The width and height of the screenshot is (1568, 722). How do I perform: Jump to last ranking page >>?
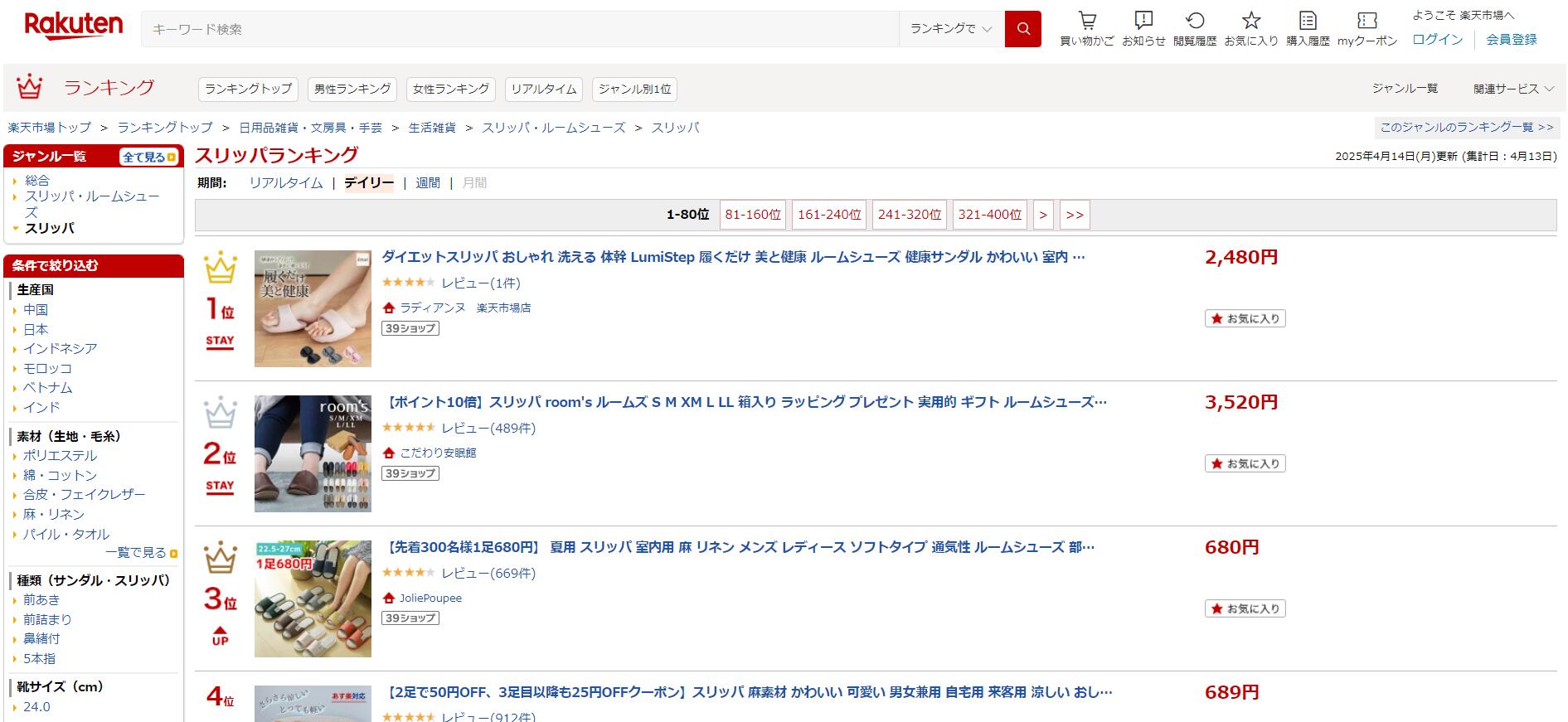coord(1075,215)
